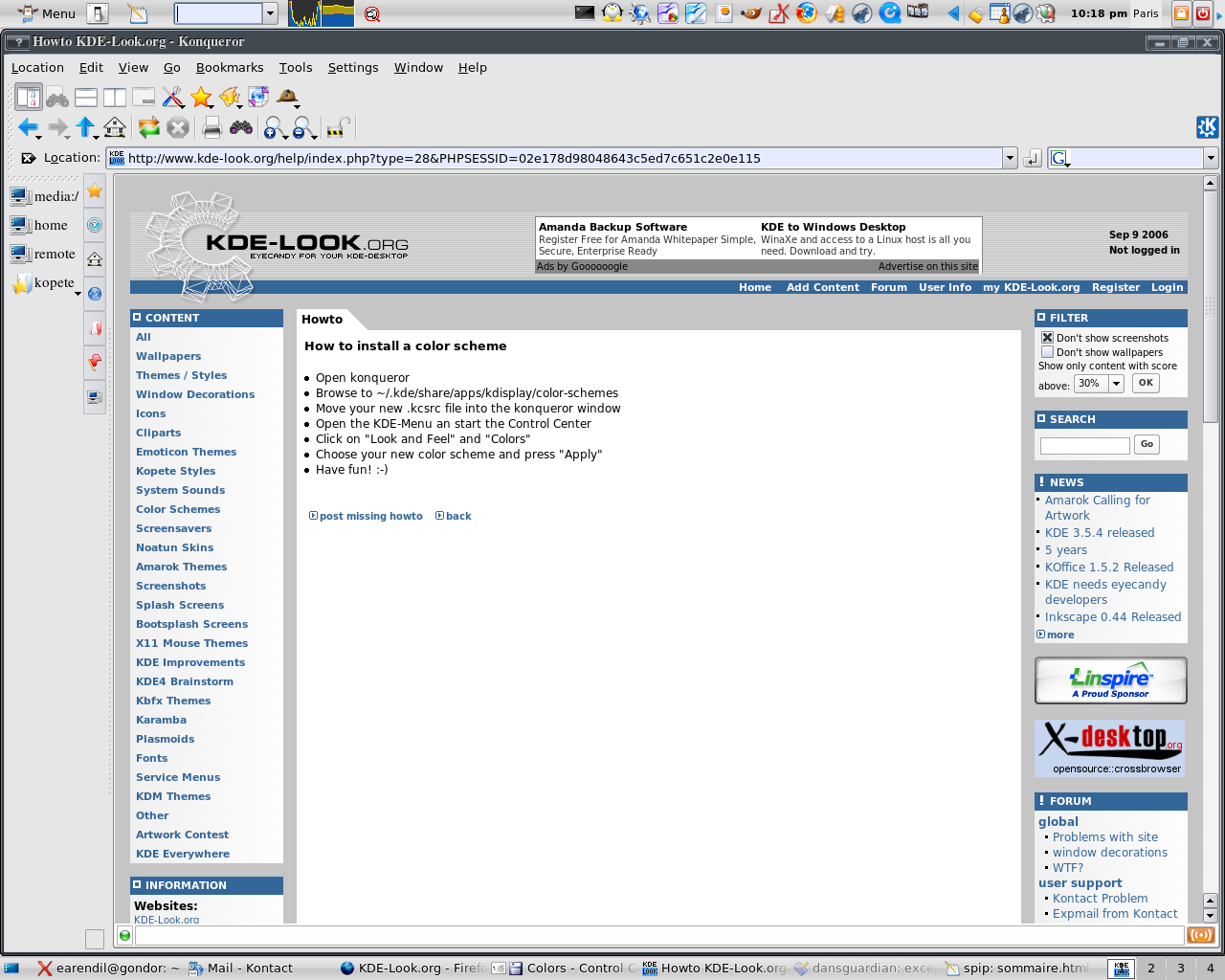Click the goldfish Babelfish translate icon

click(x=230, y=97)
